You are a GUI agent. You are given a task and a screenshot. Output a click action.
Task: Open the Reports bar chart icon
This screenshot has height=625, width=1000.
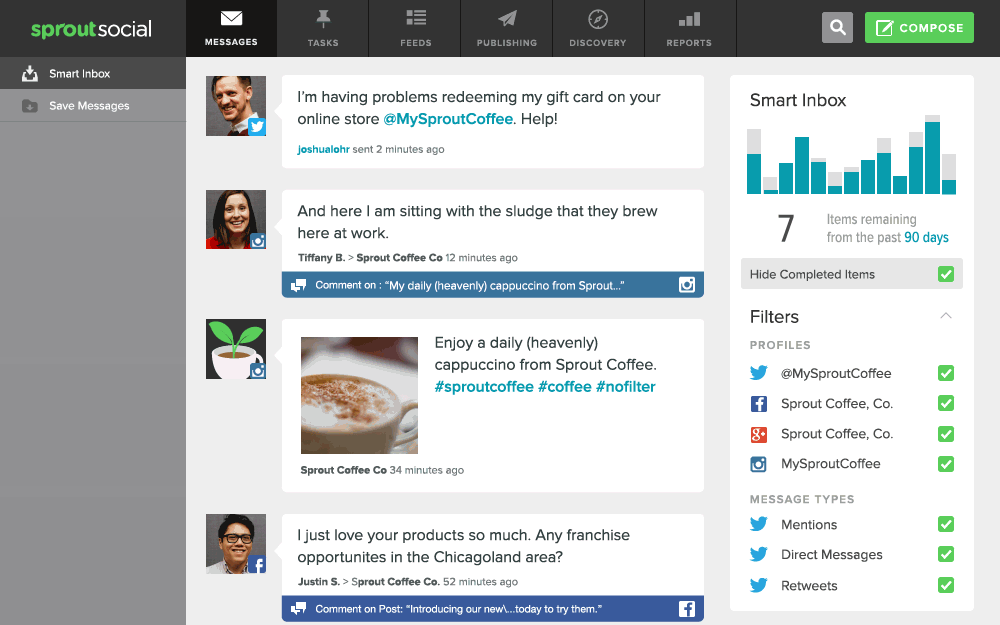tap(689, 19)
